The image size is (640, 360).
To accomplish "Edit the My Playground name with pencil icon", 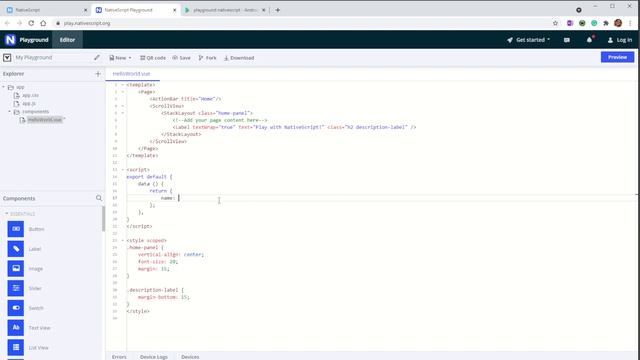I will pos(97,58).
